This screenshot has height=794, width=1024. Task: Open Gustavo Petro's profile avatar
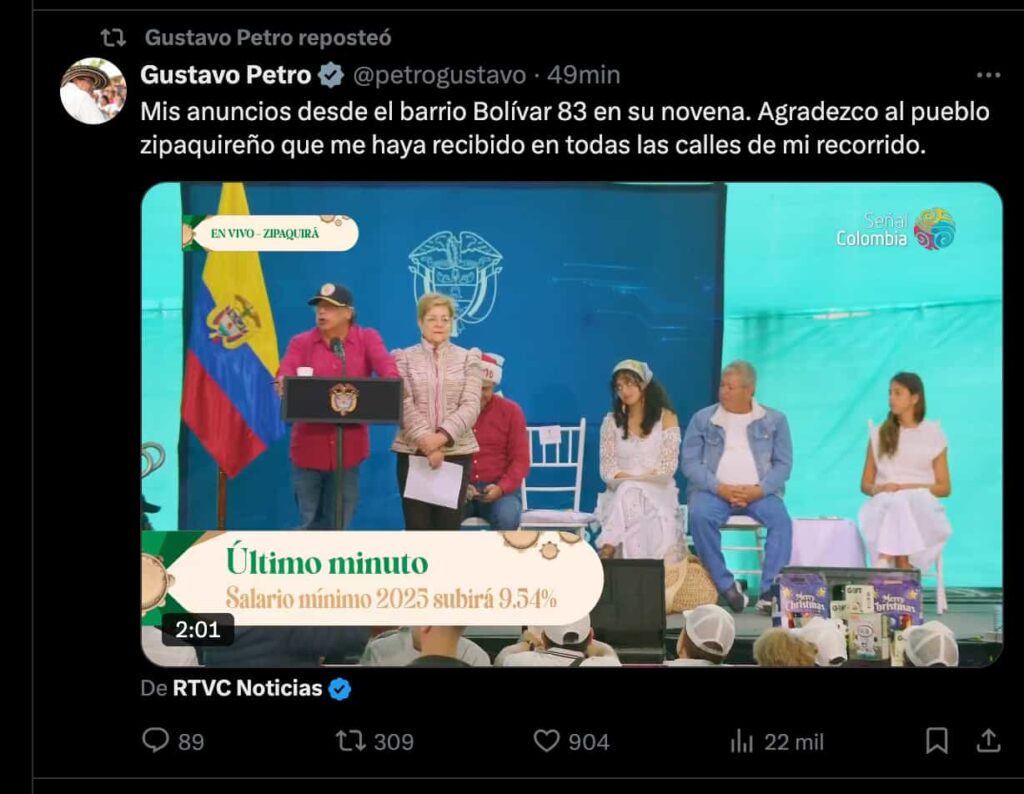click(x=93, y=91)
